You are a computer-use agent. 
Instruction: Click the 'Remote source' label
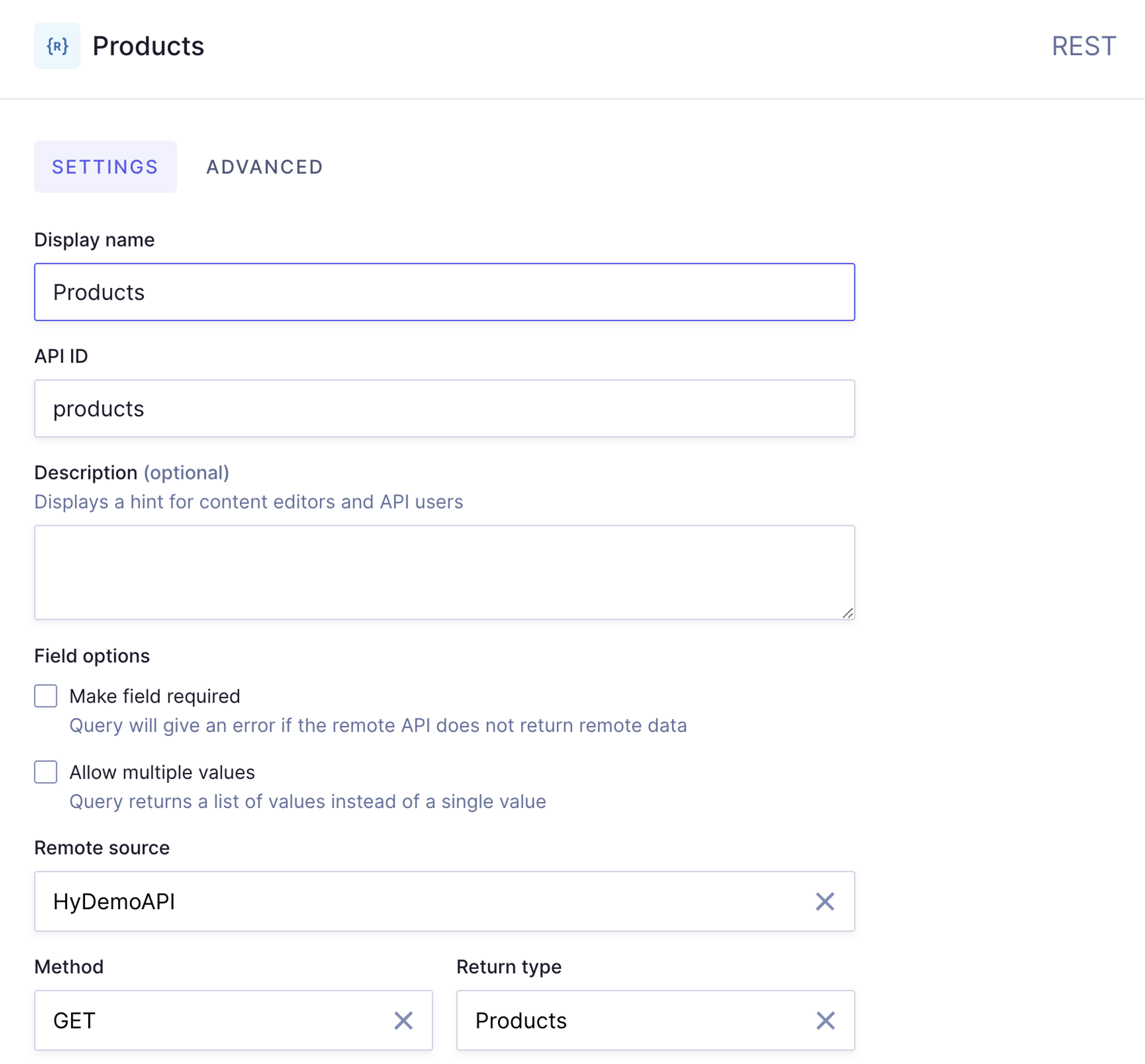pyautogui.click(x=102, y=848)
